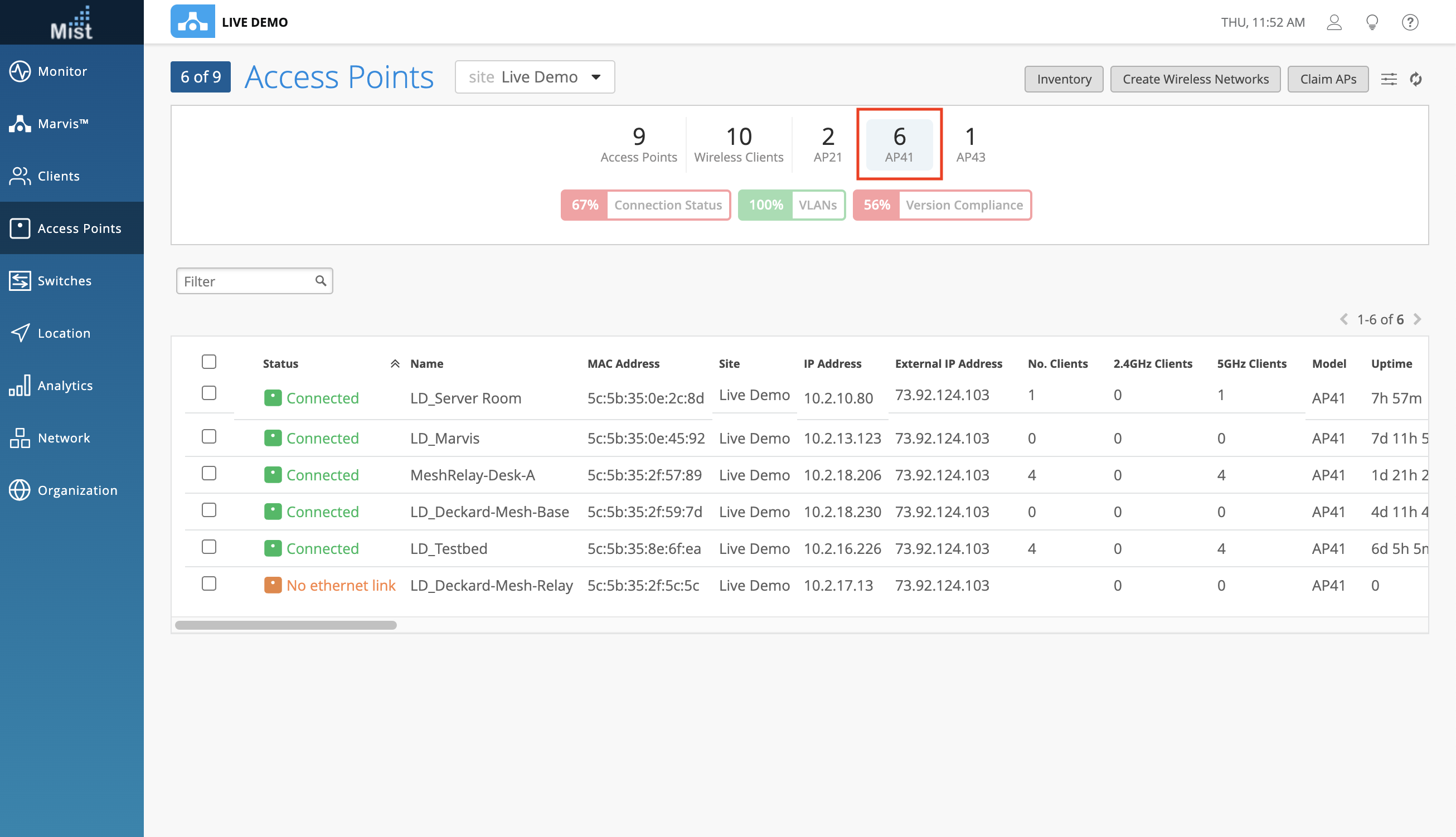The width and height of the screenshot is (1456, 837).
Task: Click the refresh icon near Claim APs
Action: (x=1416, y=79)
